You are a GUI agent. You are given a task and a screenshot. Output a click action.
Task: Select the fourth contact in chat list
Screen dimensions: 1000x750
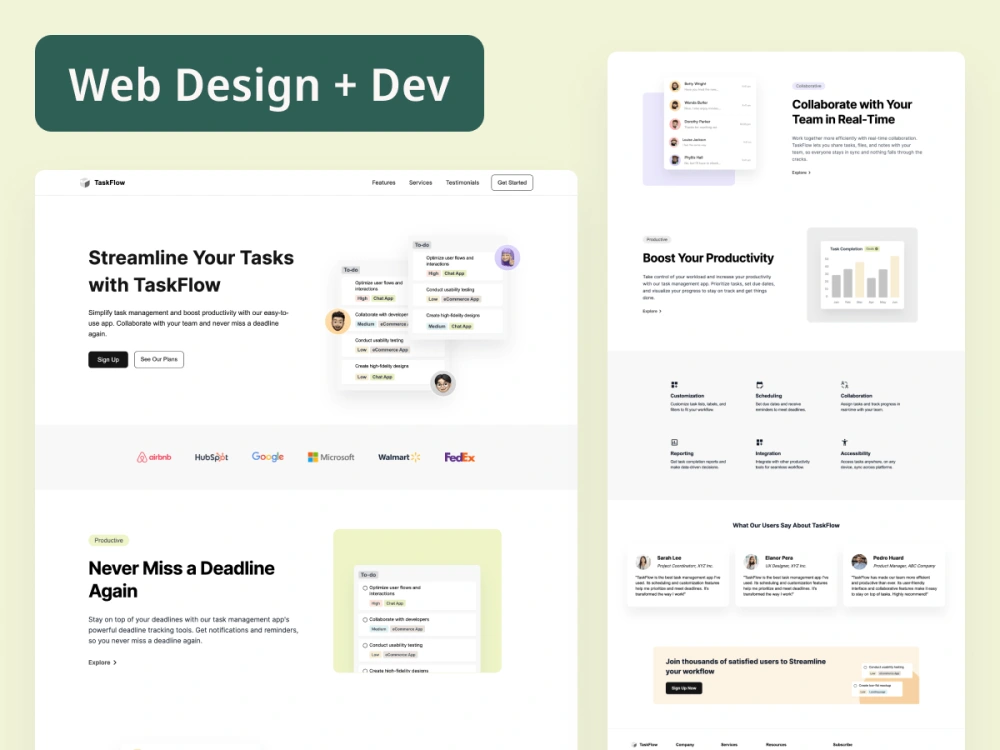pyautogui.click(x=710, y=142)
